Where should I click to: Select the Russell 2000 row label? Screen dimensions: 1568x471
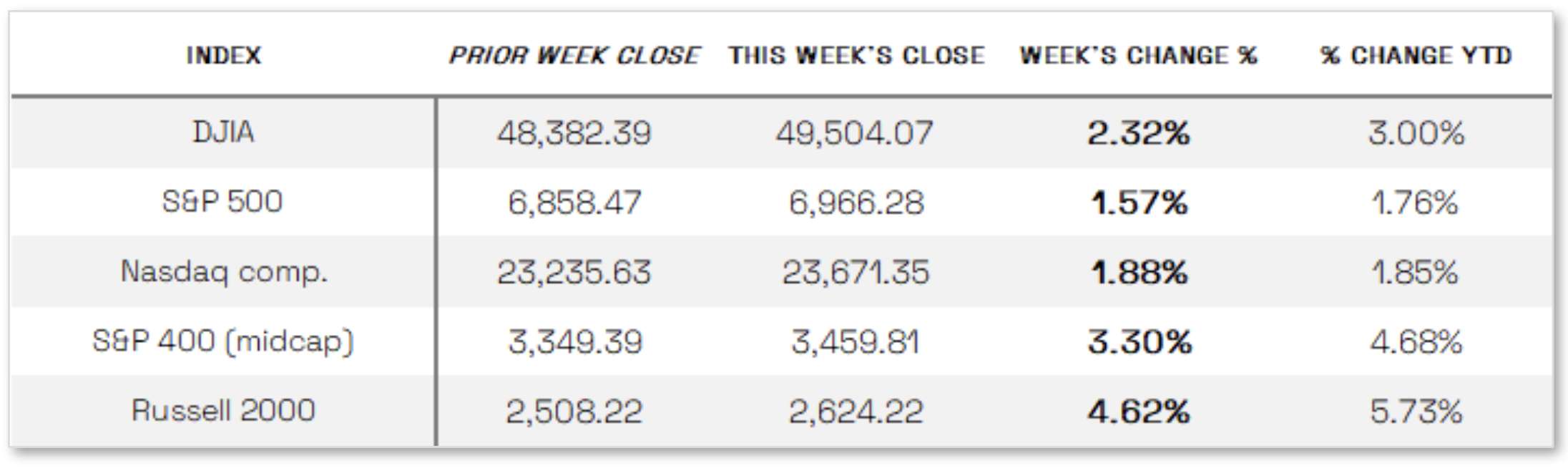pyautogui.click(x=223, y=411)
